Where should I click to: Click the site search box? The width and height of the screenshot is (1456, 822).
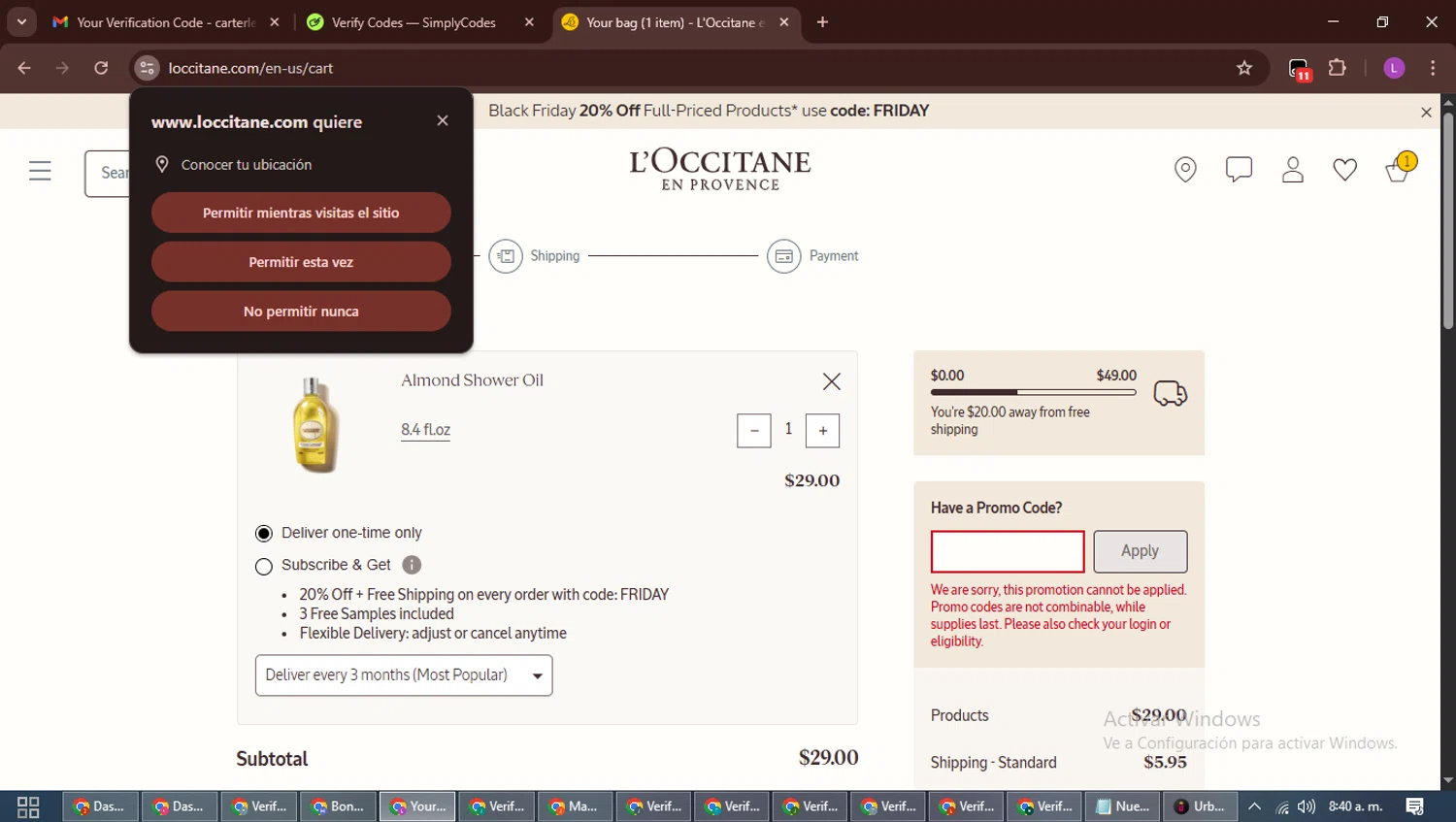click(107, 173)
